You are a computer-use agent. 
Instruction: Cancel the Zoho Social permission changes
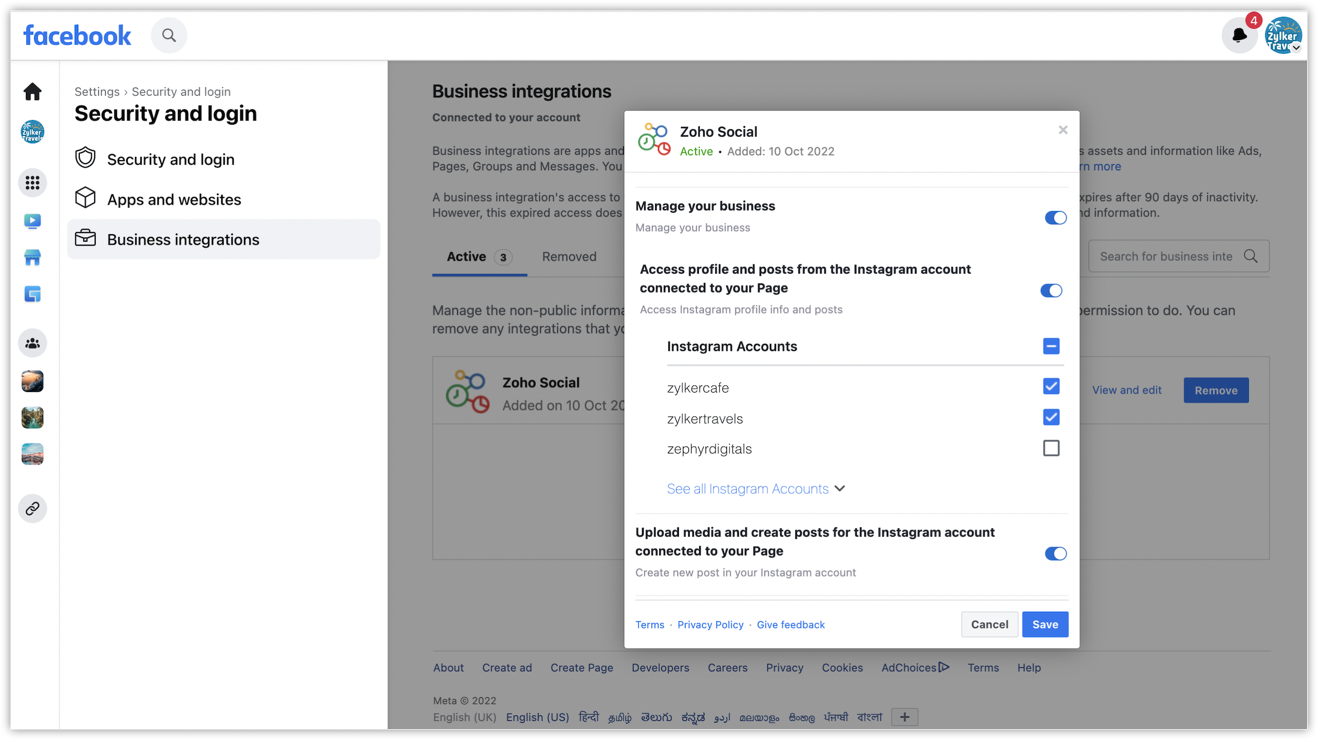point(990,625)
